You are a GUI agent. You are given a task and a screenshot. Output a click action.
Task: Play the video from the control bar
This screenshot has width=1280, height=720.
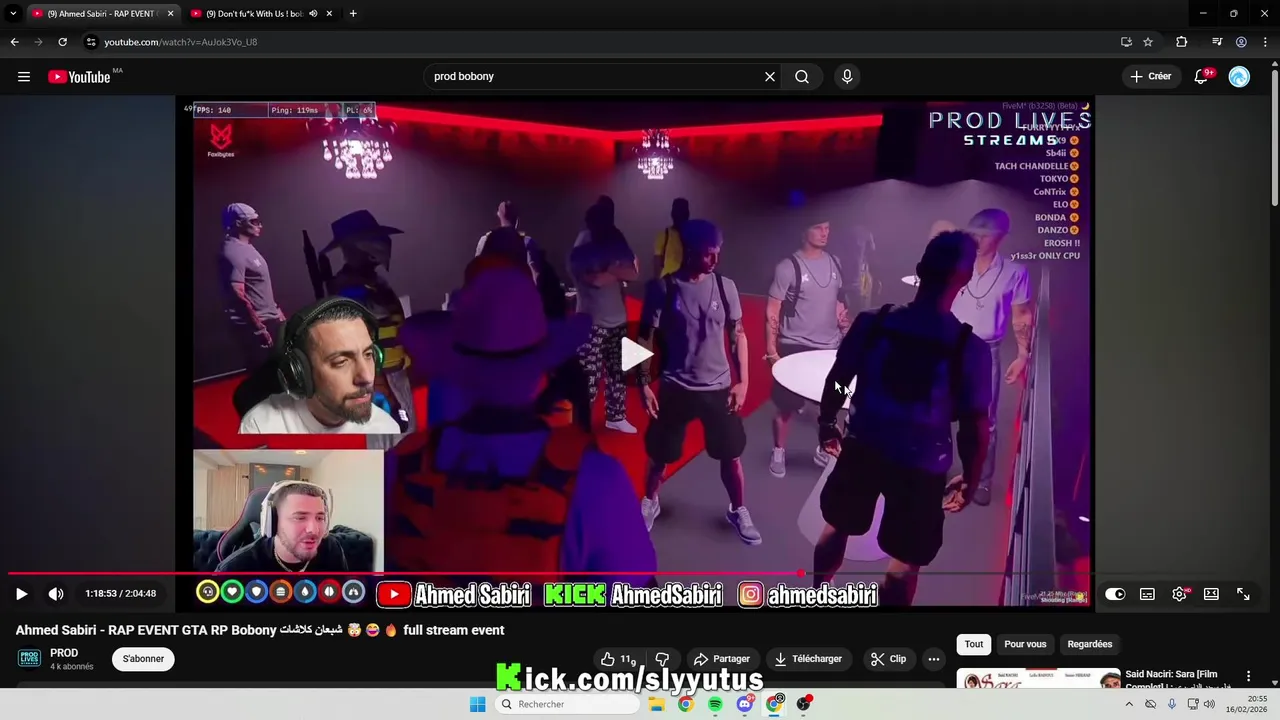(x=21, y=594)
